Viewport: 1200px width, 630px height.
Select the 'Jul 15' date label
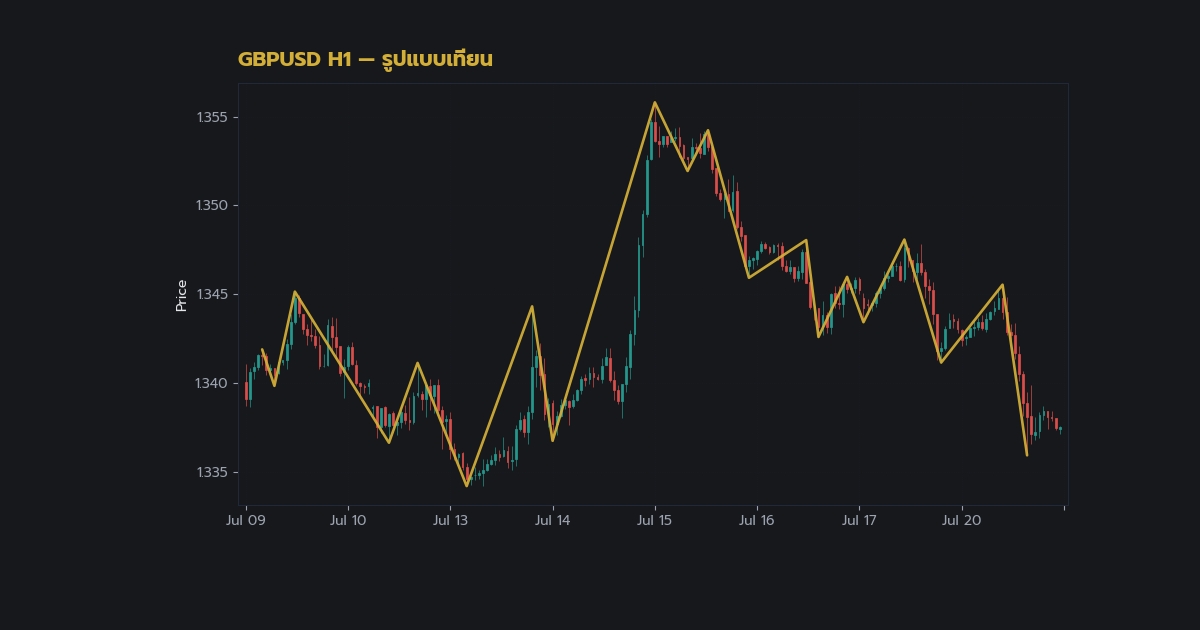tap(655, 520)
